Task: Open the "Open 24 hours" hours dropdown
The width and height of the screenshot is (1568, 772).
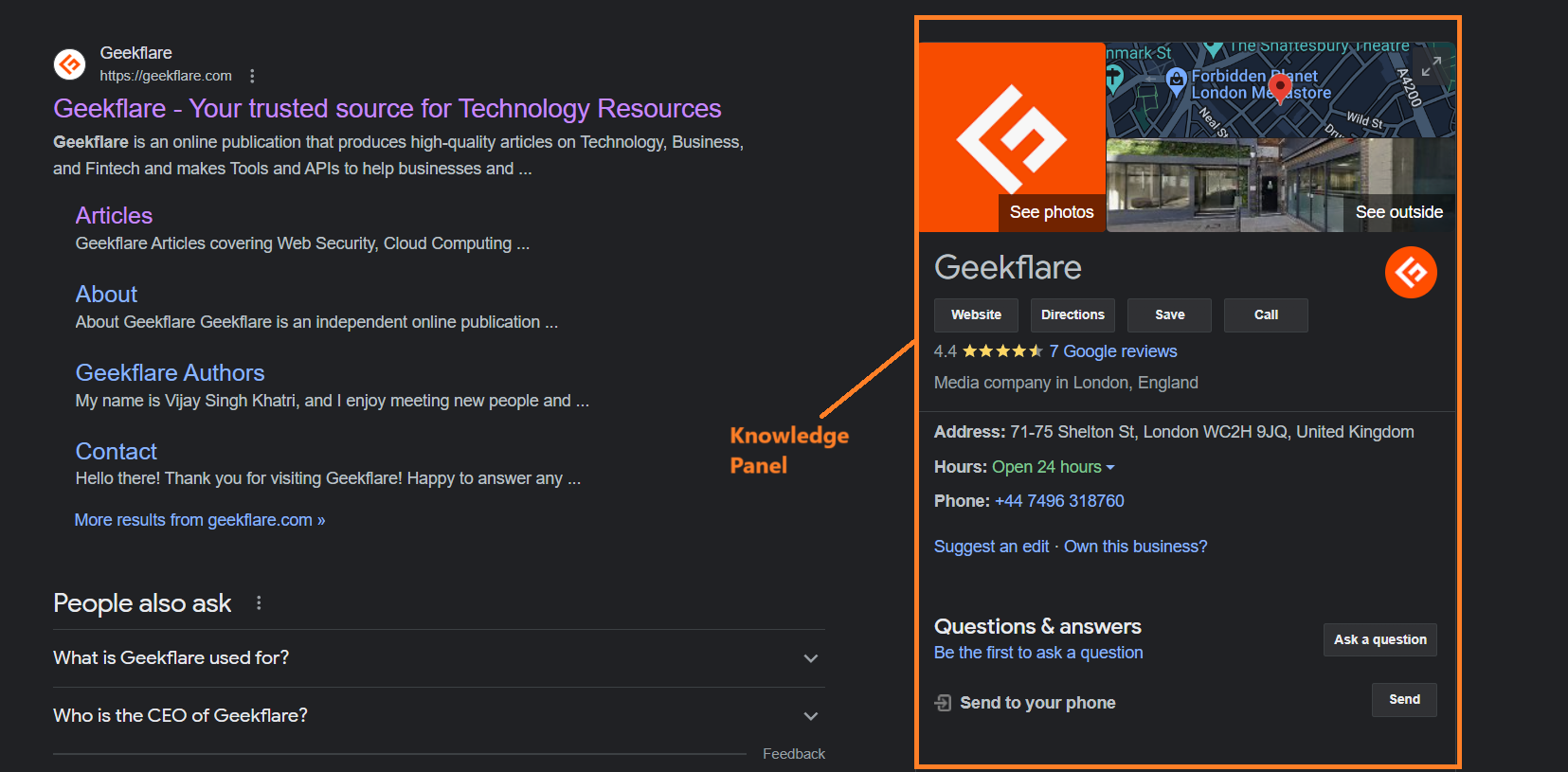Action: 1054,467
